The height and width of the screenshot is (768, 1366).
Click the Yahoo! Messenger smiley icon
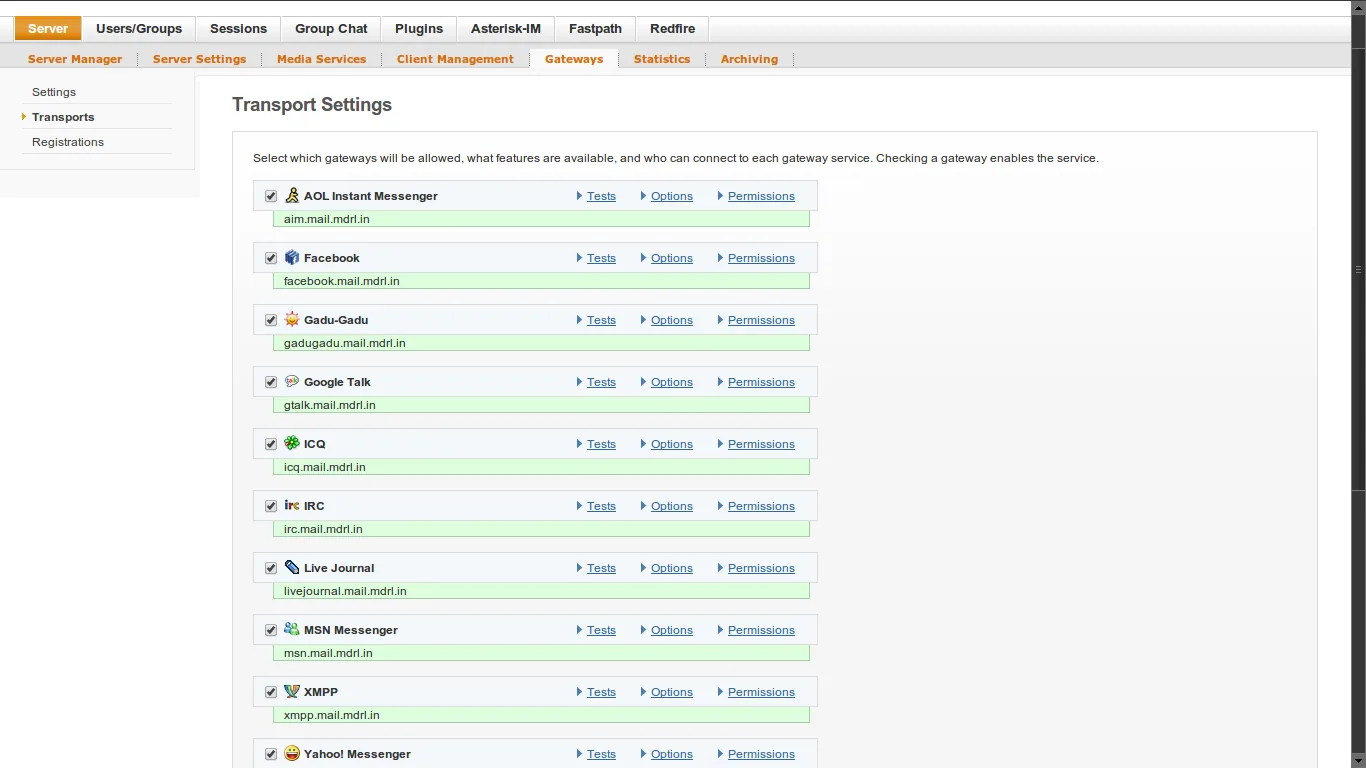pyautogui.click(x=292, y=753)
